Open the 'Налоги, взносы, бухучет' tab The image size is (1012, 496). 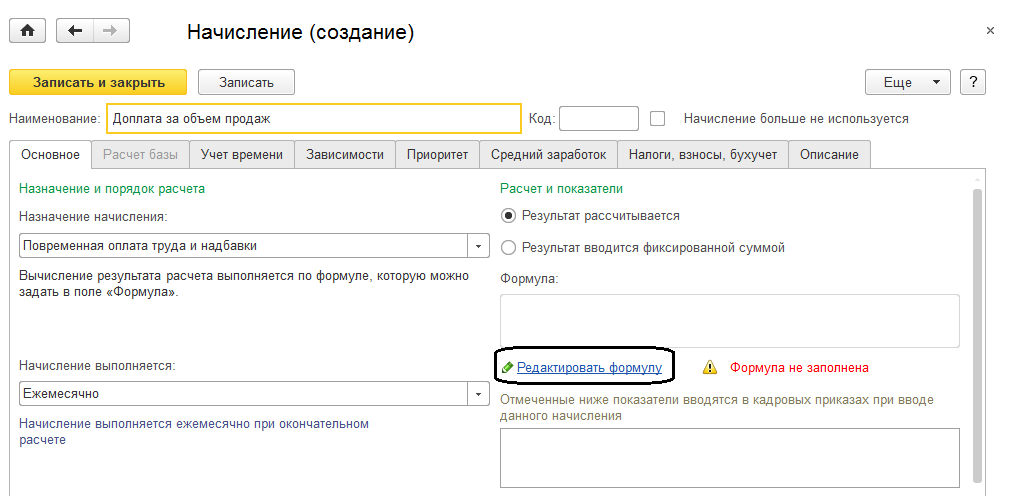[x=702, y=154]
